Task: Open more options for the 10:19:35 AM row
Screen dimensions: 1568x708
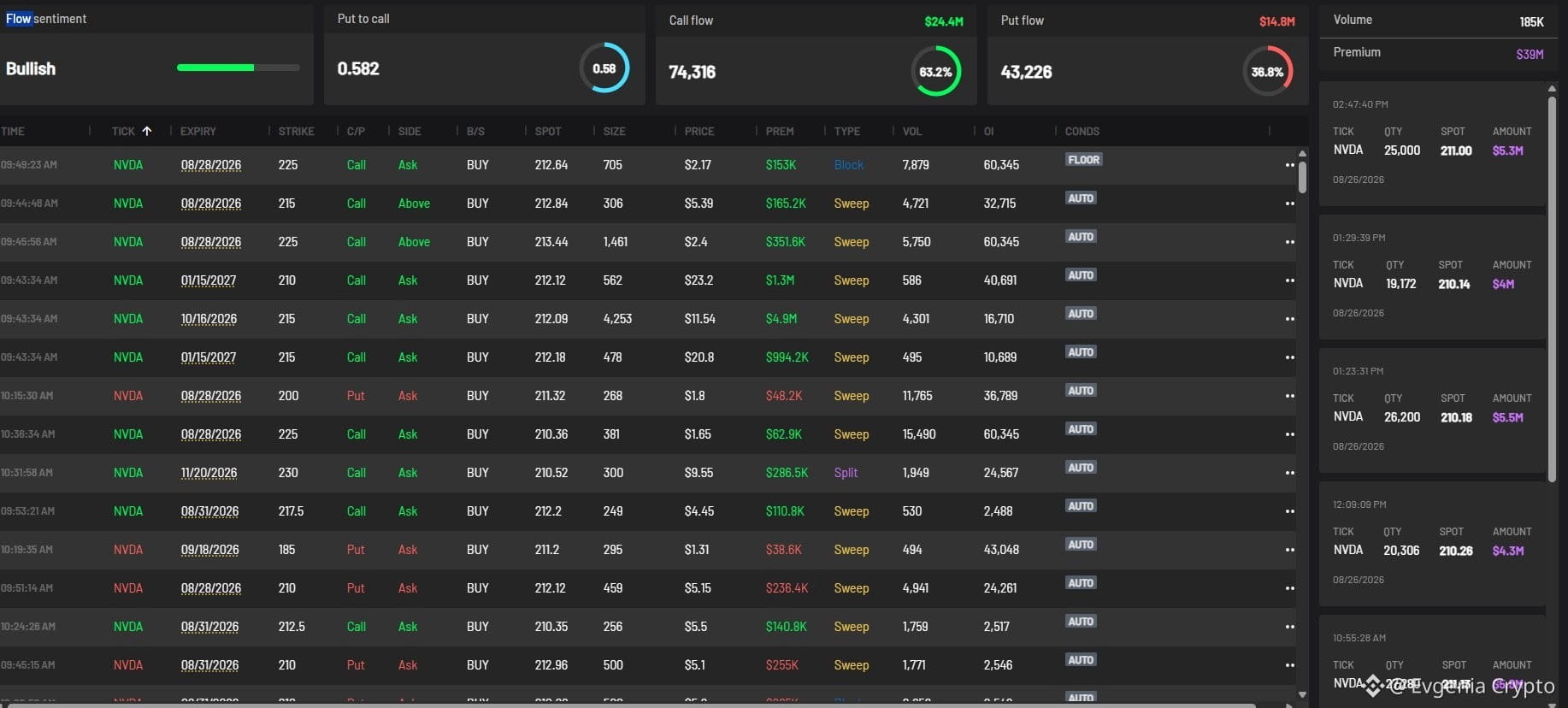Action: click(x=1289, y=550)
